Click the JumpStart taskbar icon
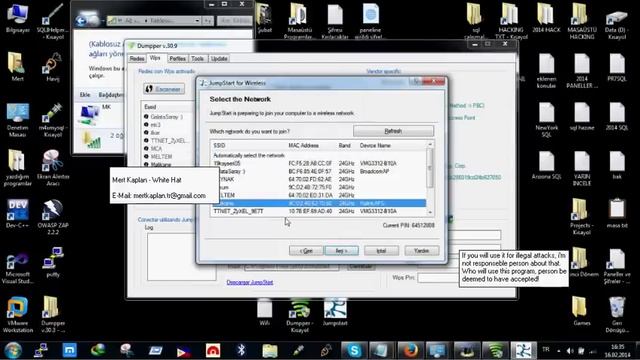Viewport: 640px width, 360px height. (x=523, y=350)
